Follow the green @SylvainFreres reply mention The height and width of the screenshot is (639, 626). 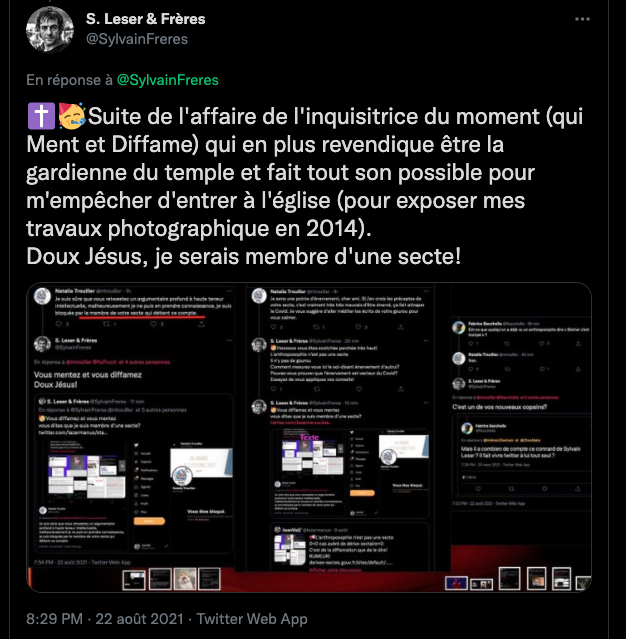(168, 80)
